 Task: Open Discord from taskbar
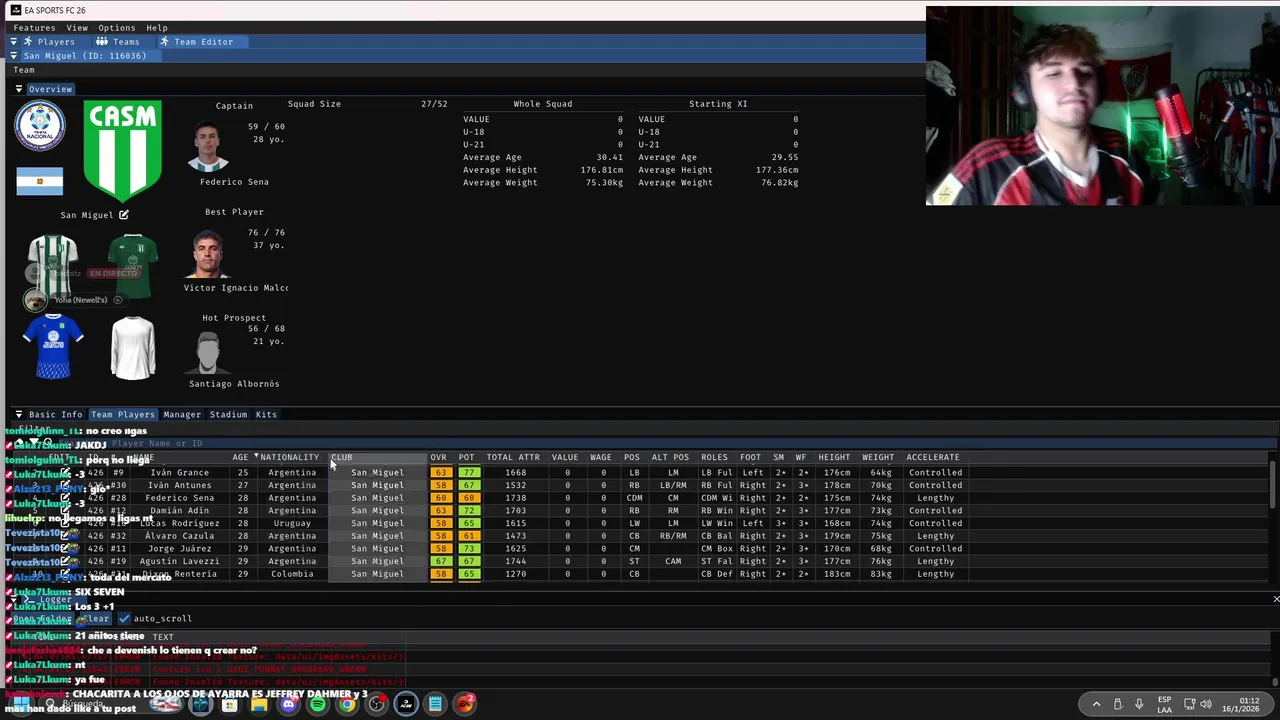point(289,704)
